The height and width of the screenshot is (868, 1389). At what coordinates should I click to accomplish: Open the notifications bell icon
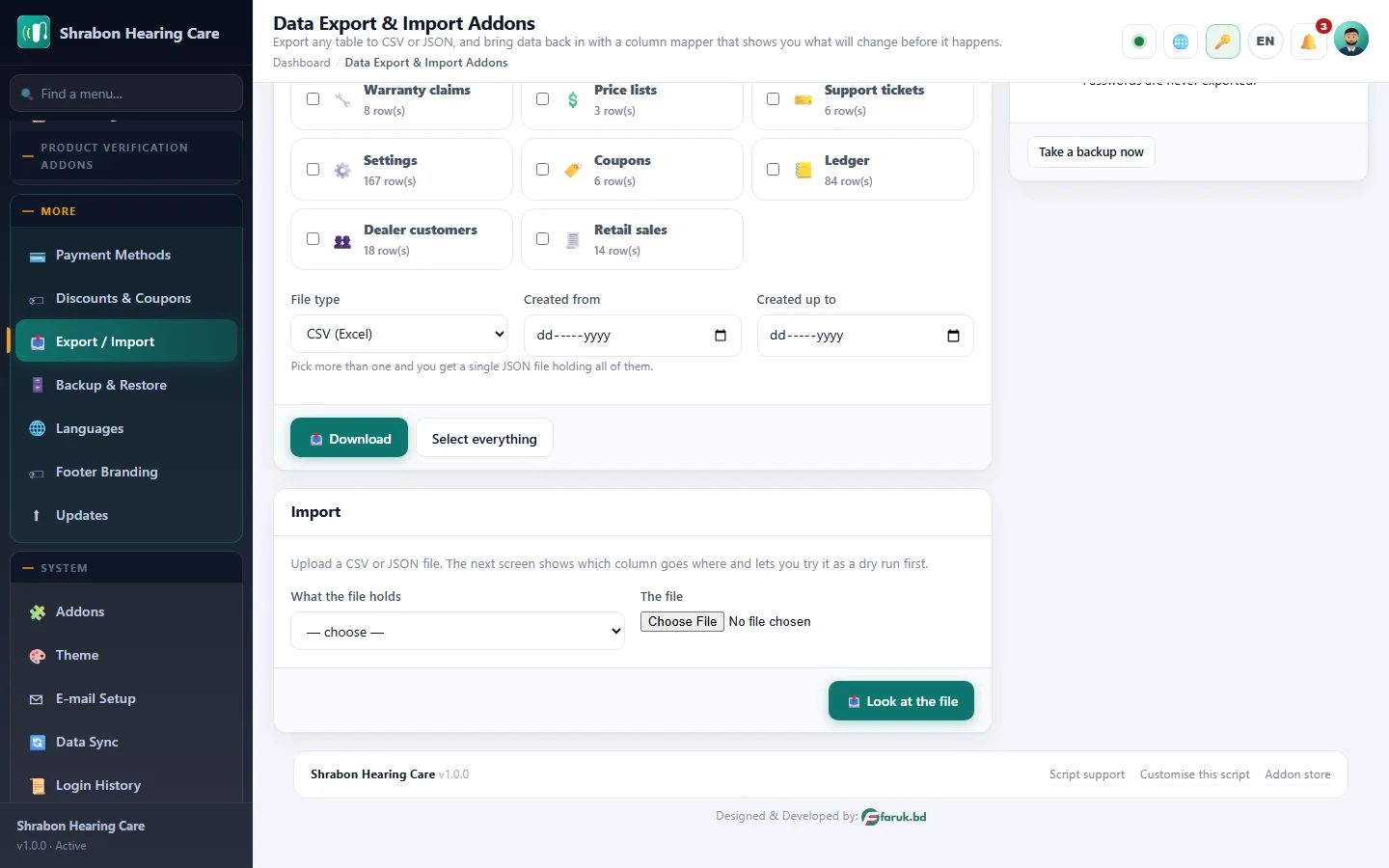(1308, 41)
